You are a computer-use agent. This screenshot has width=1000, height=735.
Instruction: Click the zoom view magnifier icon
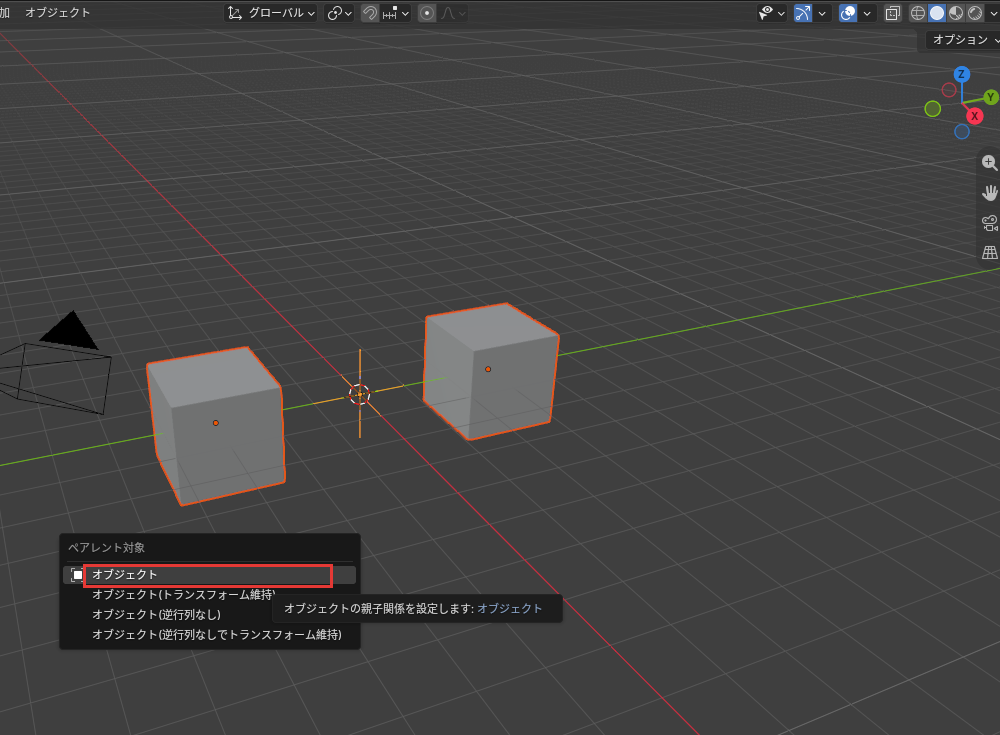[x=989, y=163]
